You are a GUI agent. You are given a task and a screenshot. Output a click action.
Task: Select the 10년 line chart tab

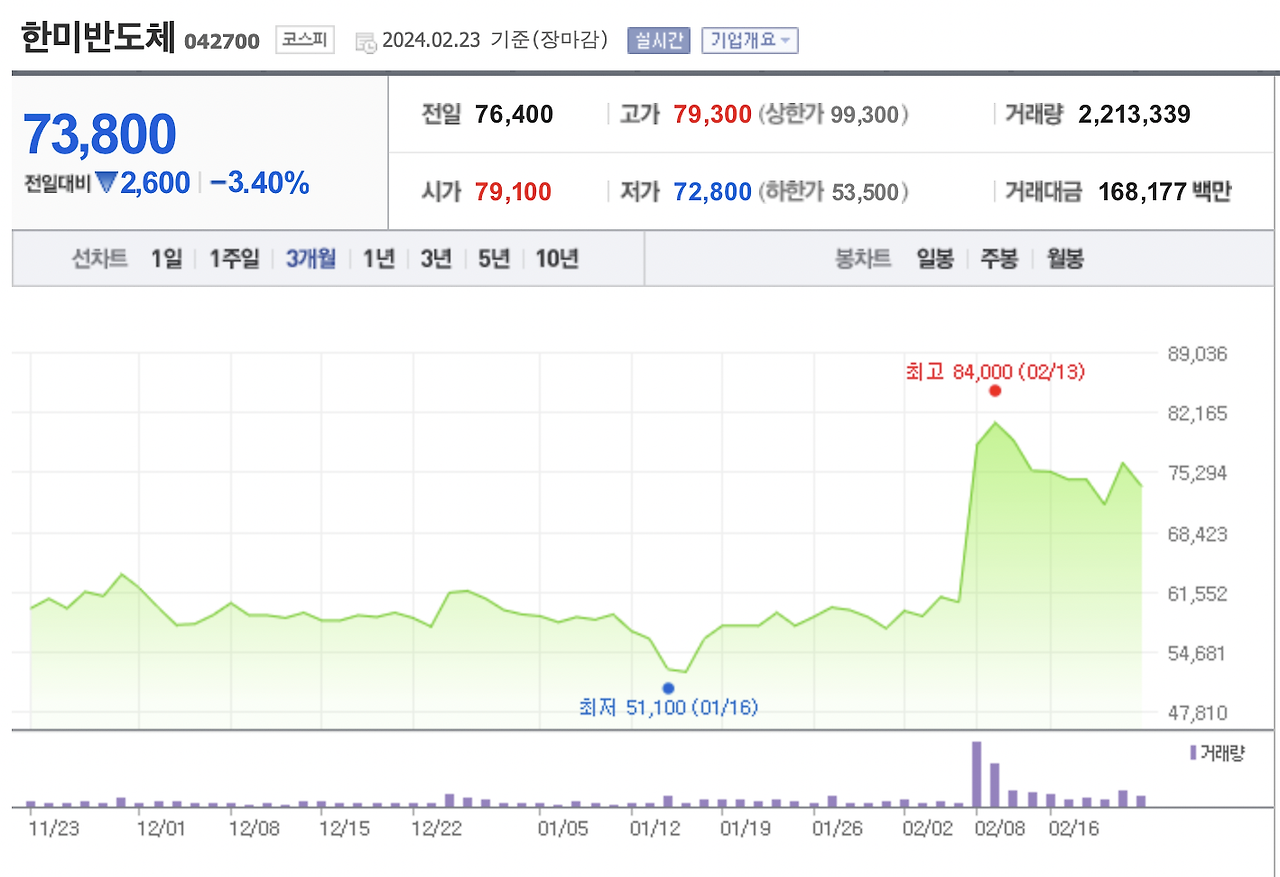tap(557, 259)
